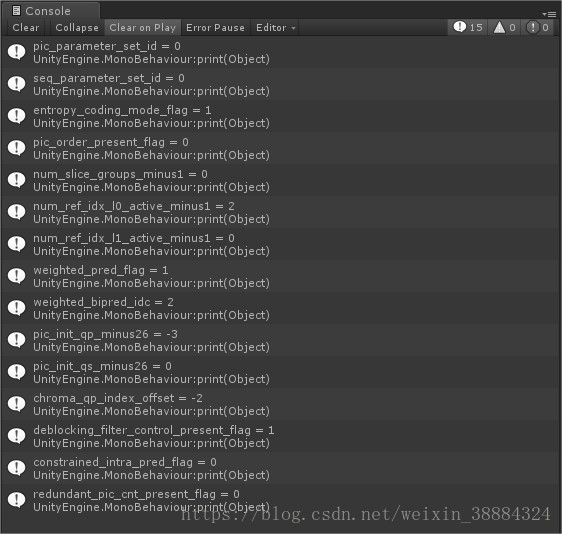Select log text 'weighted_pred_flag = 1'

[x=101, y=270]
